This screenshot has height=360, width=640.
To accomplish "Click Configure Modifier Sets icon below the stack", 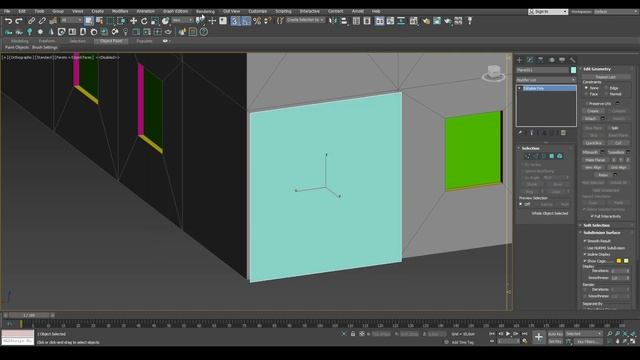I will point(563,133).
